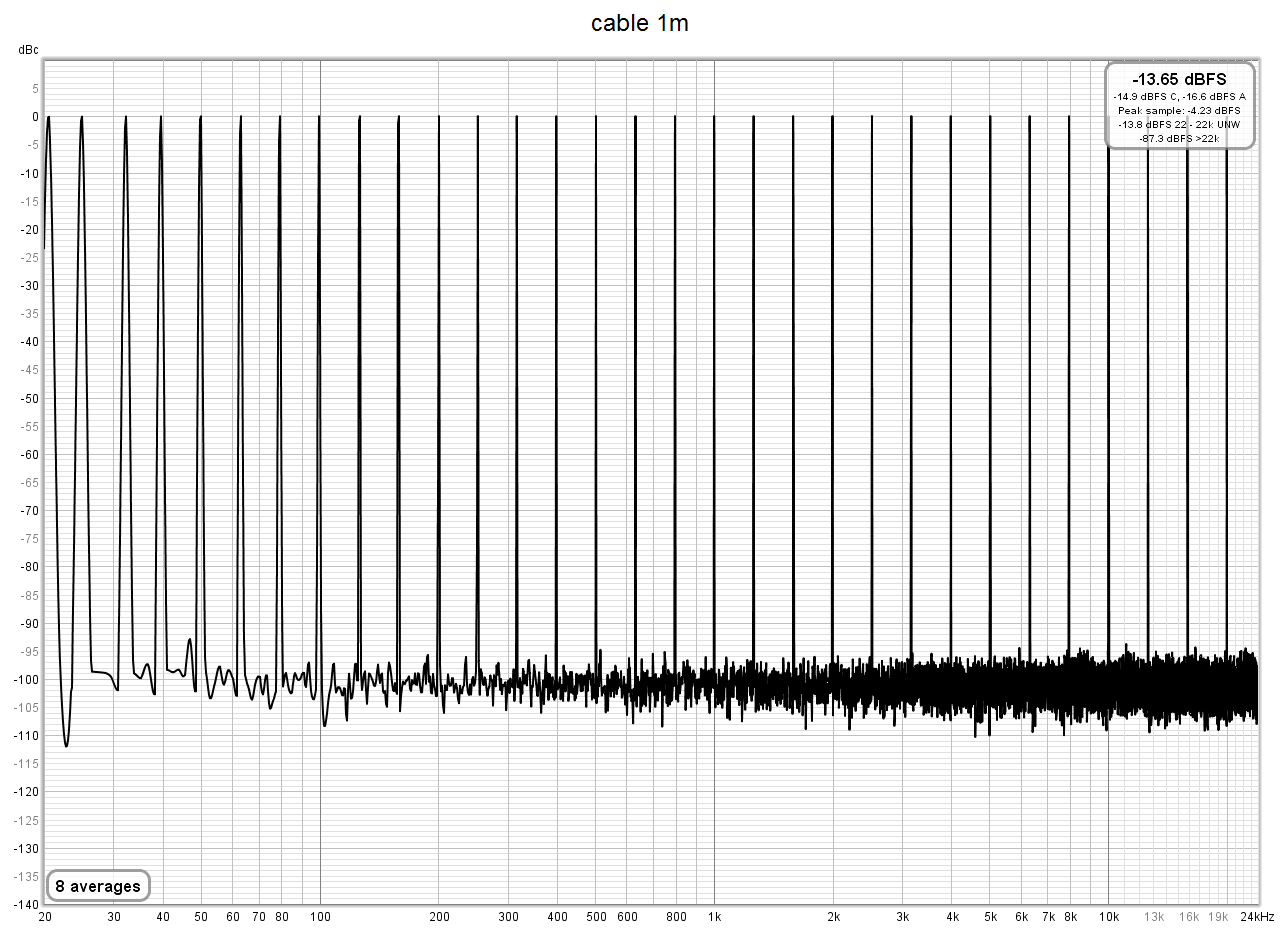Viewport: 1280px width, 928px height.
Task: Click the "-135" level axis label
Action: click(25, 876)
